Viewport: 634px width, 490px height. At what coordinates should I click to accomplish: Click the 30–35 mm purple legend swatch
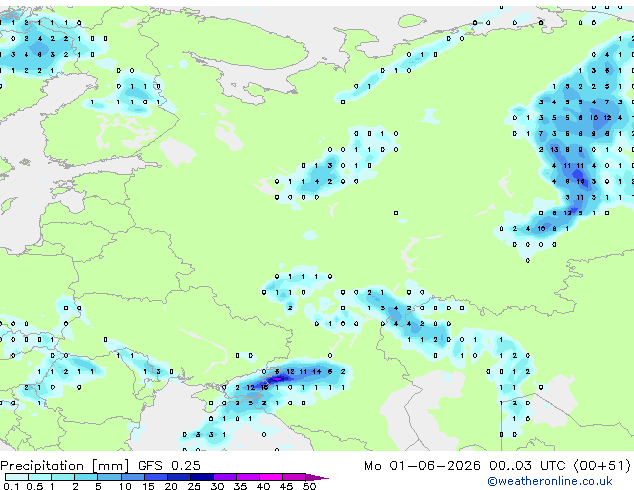tap(225, 477)
